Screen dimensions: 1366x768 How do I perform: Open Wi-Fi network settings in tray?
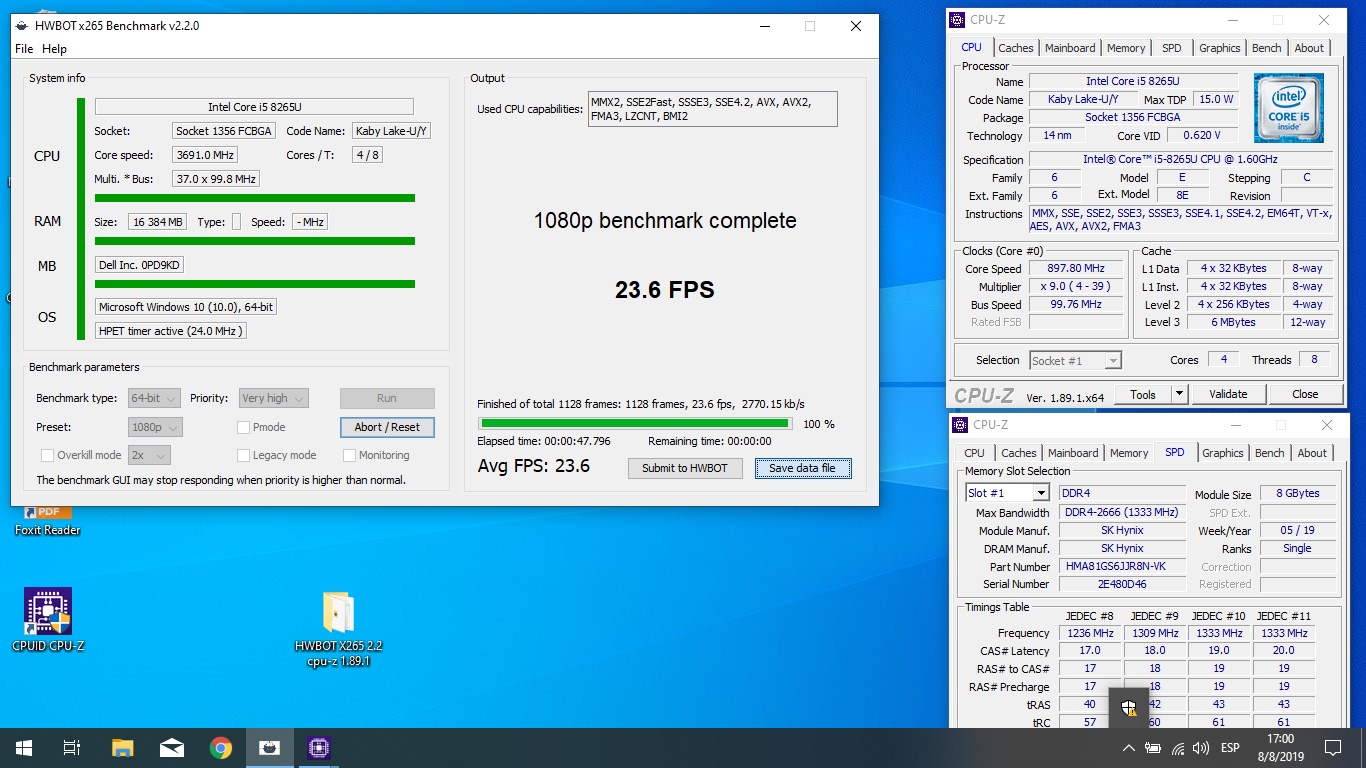pos(1177,748)
